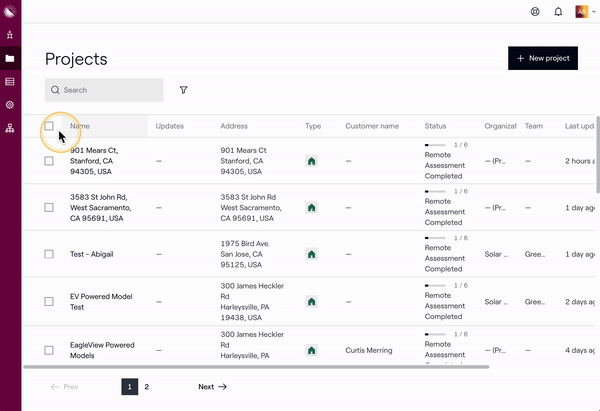600x411 pixels.
Task: Open the filter funnel icon
Action: [x=184, y=90]
